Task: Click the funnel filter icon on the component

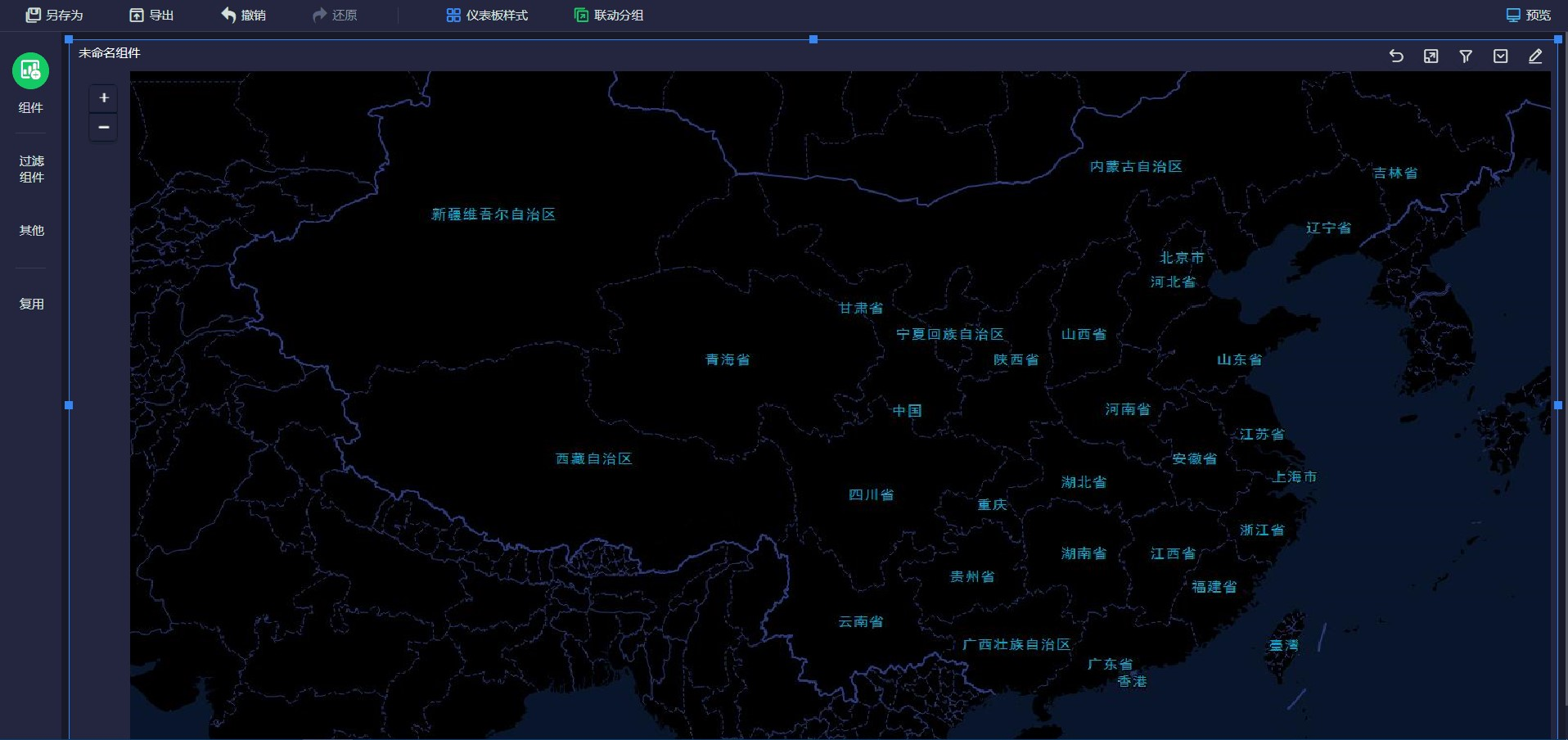Action: [x=1466, y=56]
